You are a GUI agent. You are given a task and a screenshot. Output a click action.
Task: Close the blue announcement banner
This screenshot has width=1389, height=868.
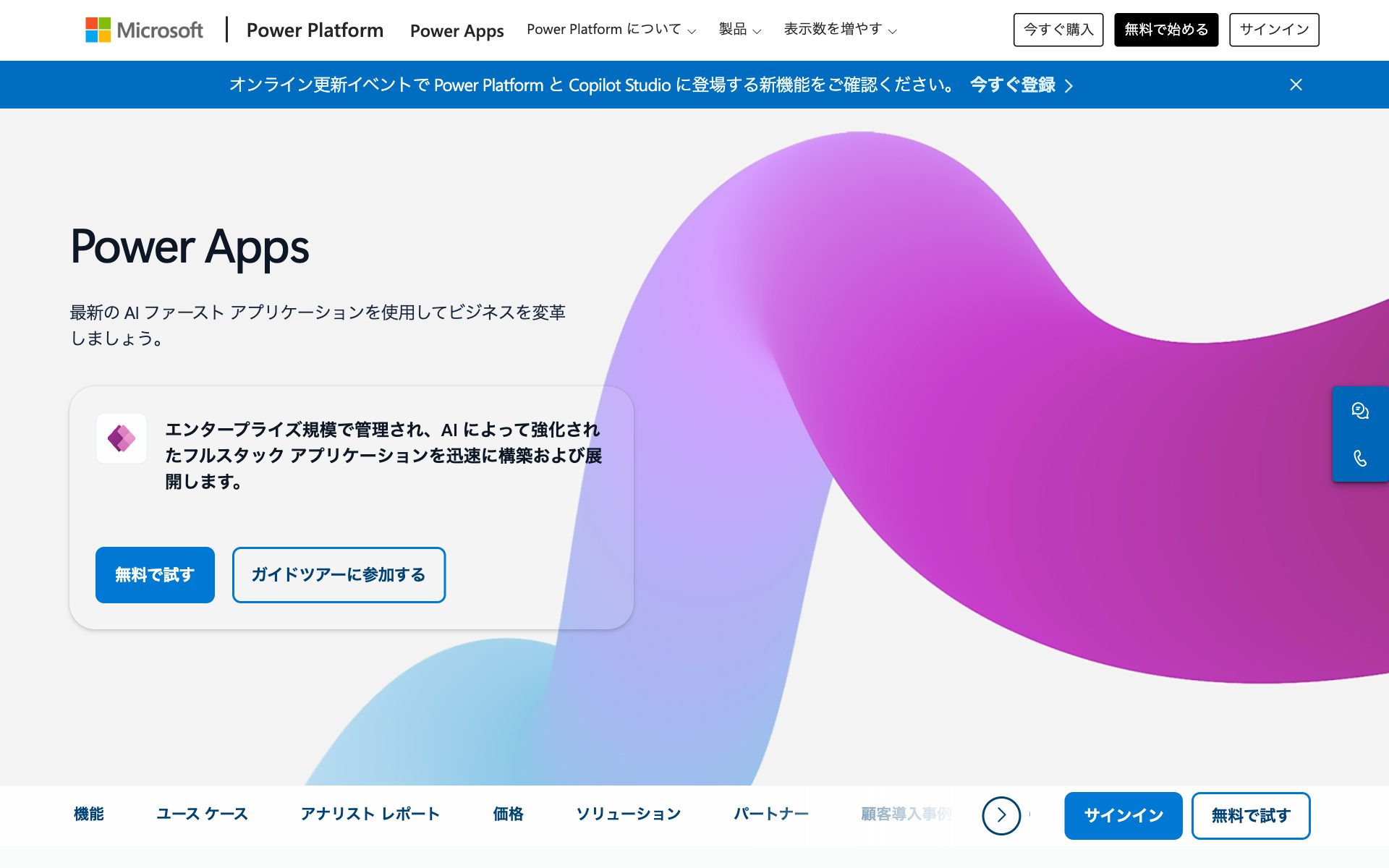click(1296, 85)
